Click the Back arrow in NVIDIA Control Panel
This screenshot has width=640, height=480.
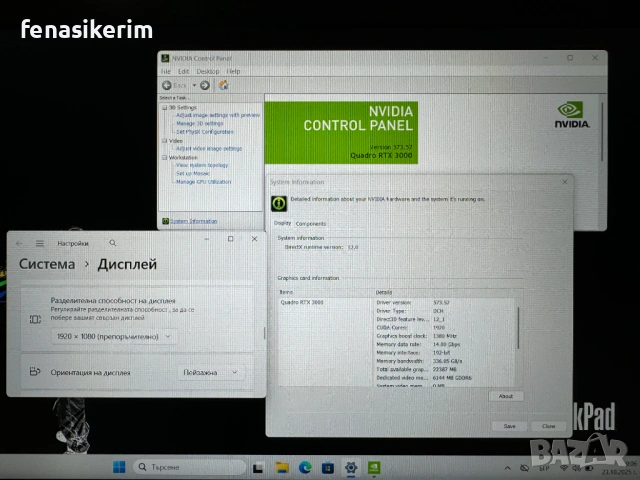[x=167, y=85]
